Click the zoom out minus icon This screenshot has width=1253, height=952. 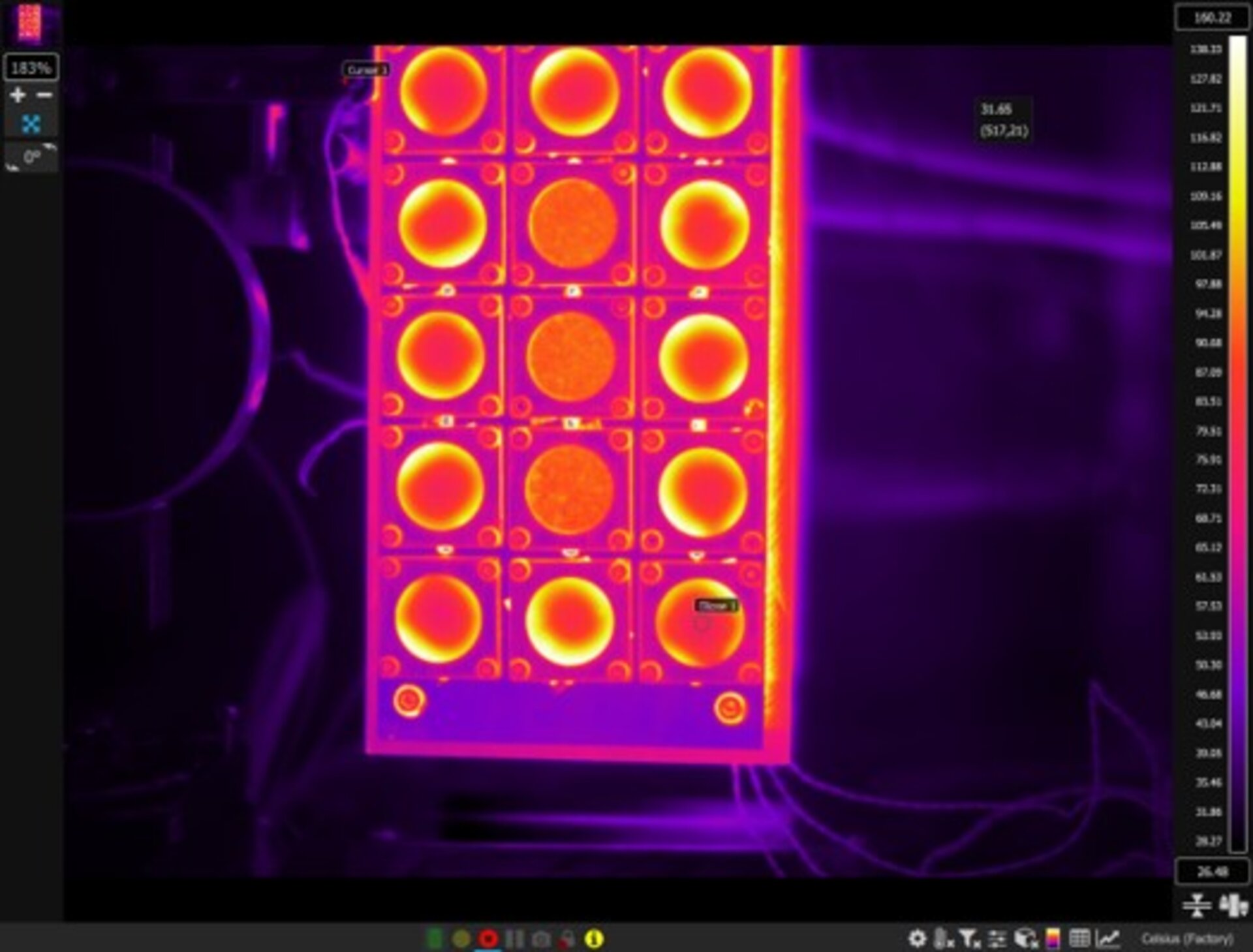[x=44, y=95]
